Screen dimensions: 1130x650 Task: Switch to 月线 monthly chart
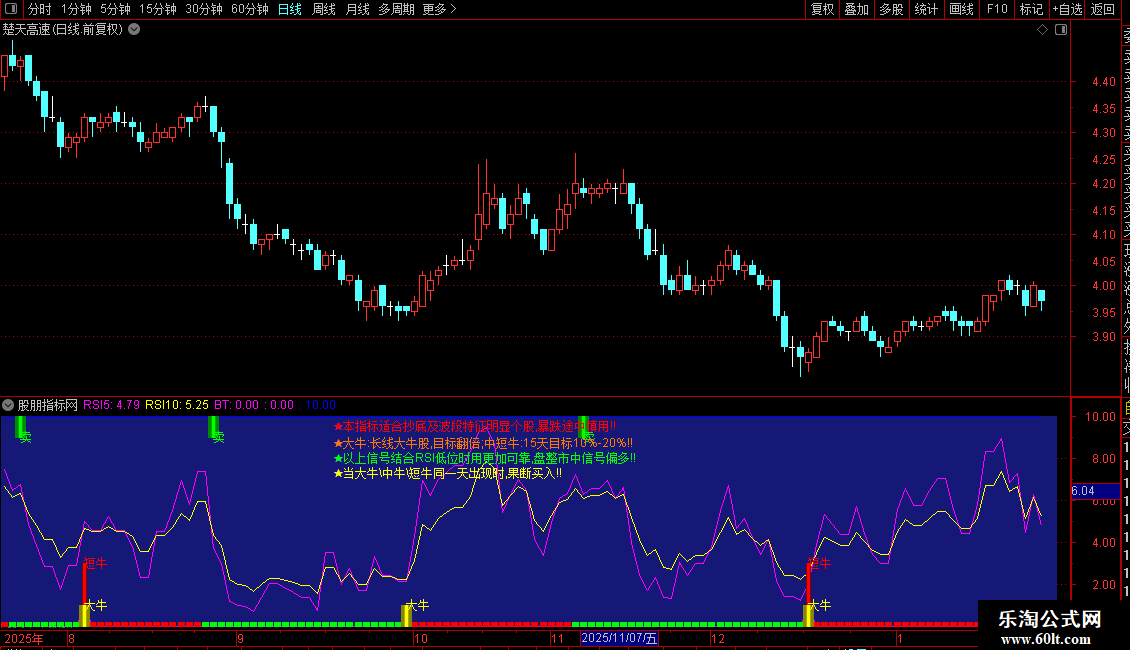tap(357, 9)
